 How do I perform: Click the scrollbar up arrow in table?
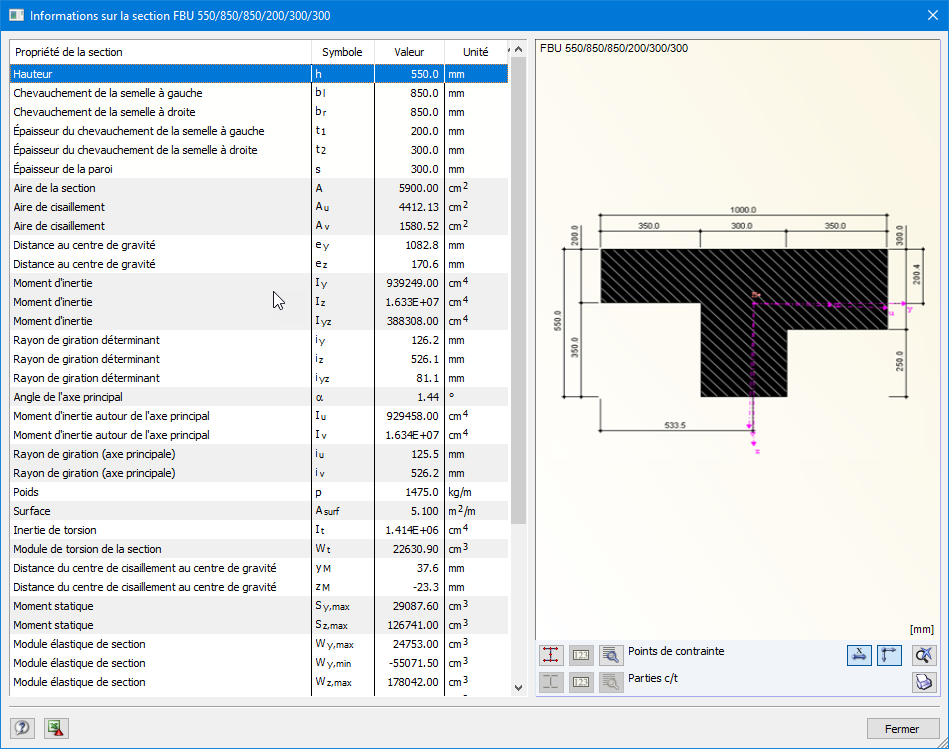click(x=517, y=48)
